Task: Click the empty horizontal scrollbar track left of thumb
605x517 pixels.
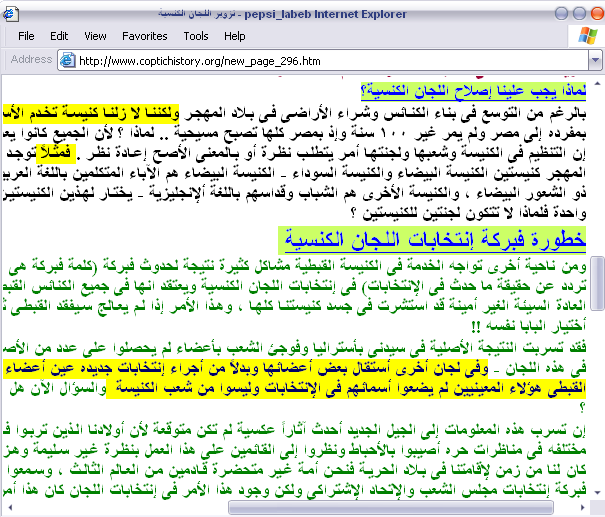Action: [x=120, y=508]
